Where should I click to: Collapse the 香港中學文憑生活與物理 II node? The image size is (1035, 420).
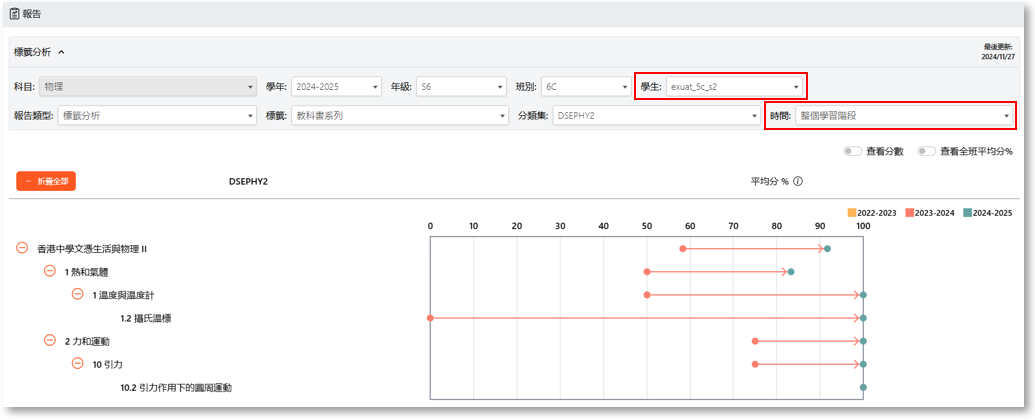(x=22, y=248)
